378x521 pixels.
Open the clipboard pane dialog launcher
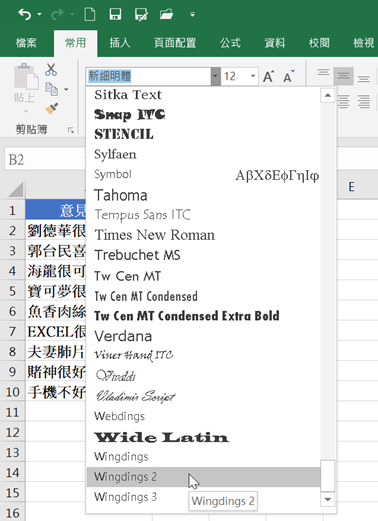[71, 130]
